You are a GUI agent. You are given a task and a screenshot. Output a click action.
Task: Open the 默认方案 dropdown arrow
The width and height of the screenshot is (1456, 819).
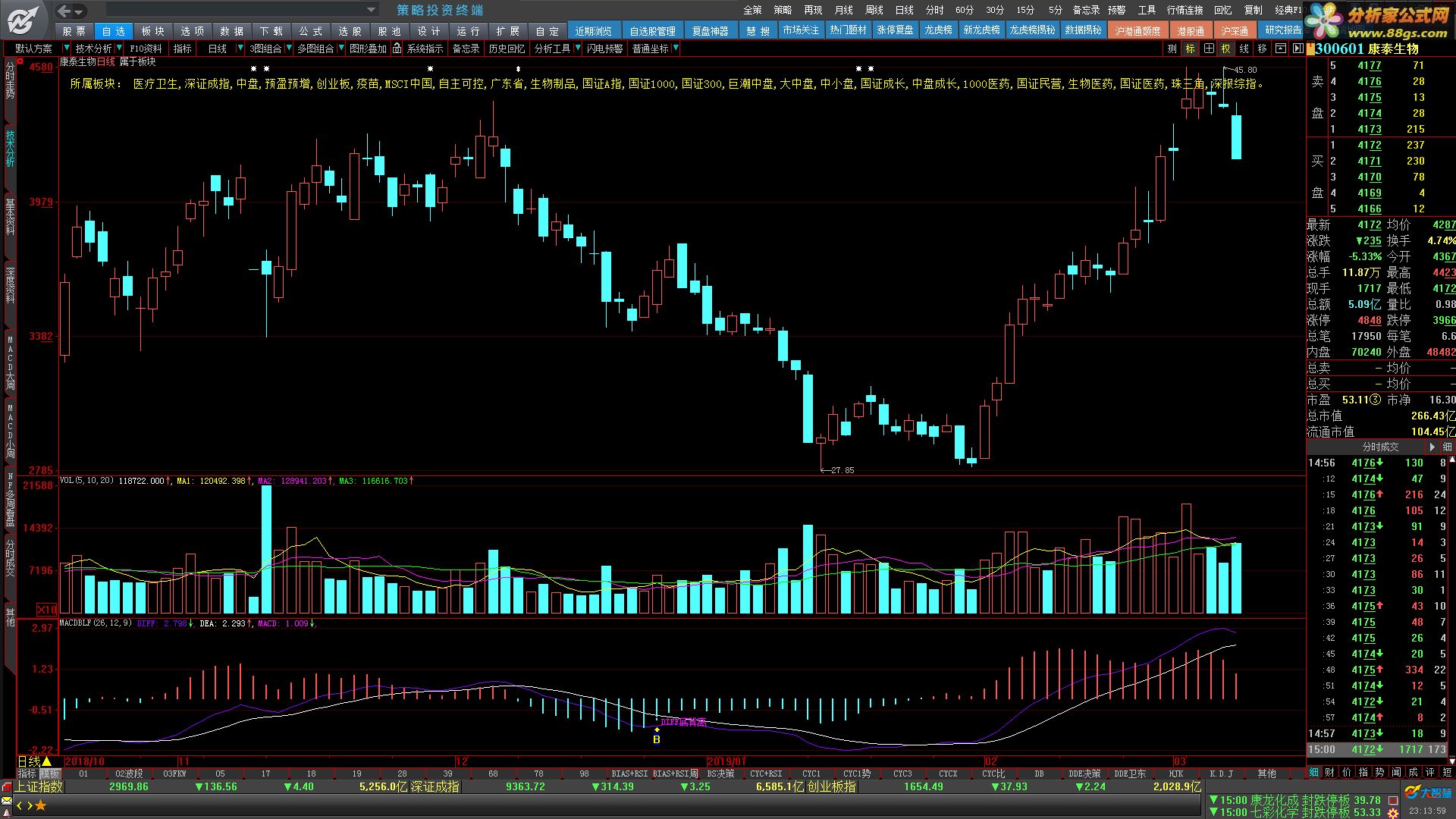(66, 49)
